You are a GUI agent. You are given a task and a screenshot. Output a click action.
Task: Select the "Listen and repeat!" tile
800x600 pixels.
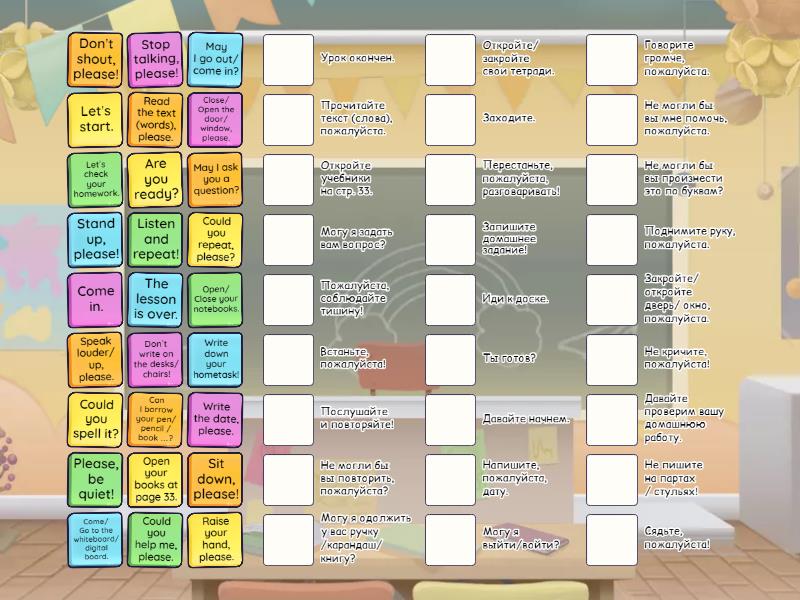(156, 239)
